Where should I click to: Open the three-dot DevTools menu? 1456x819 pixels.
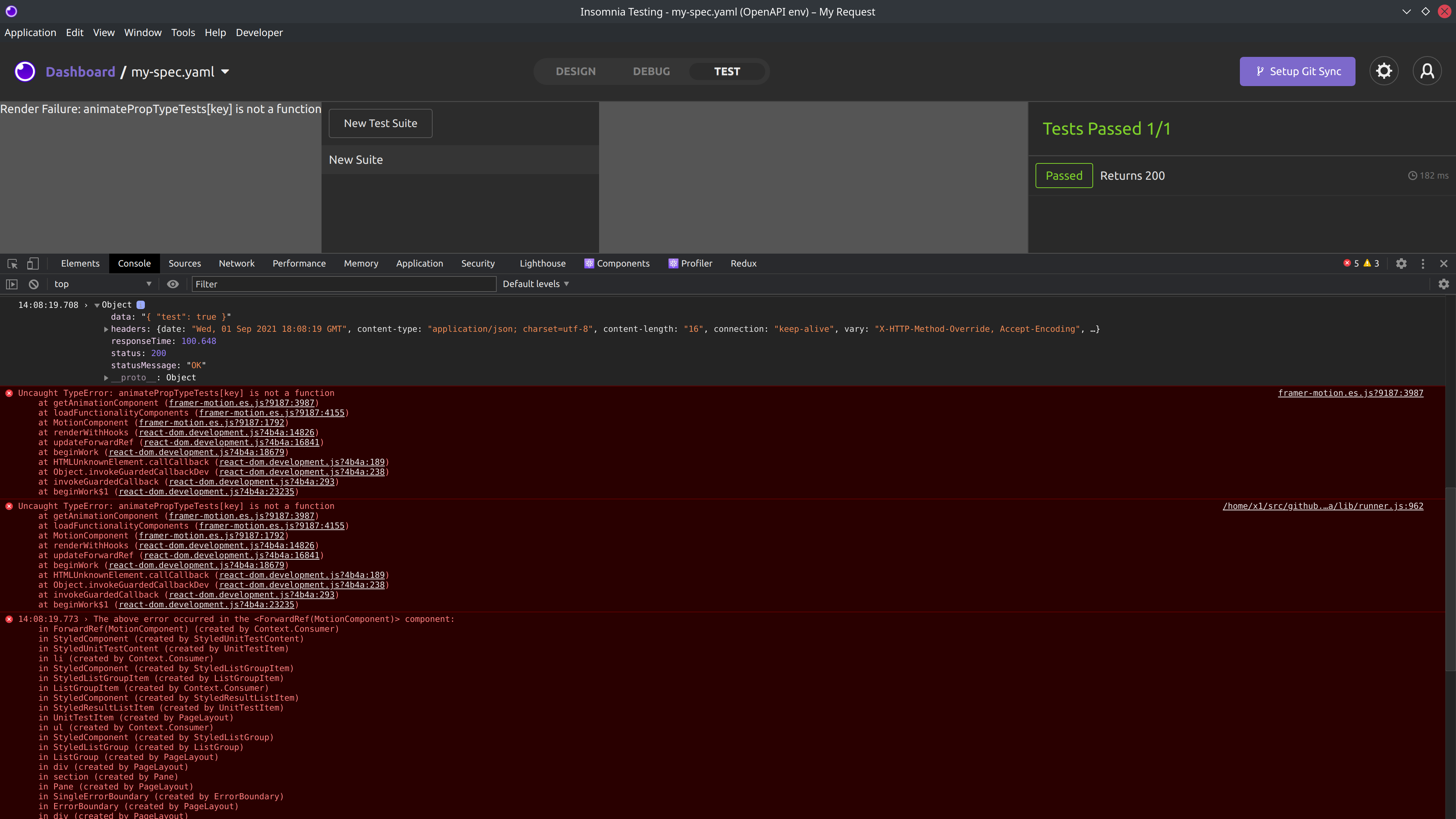tap(1423, 264)
